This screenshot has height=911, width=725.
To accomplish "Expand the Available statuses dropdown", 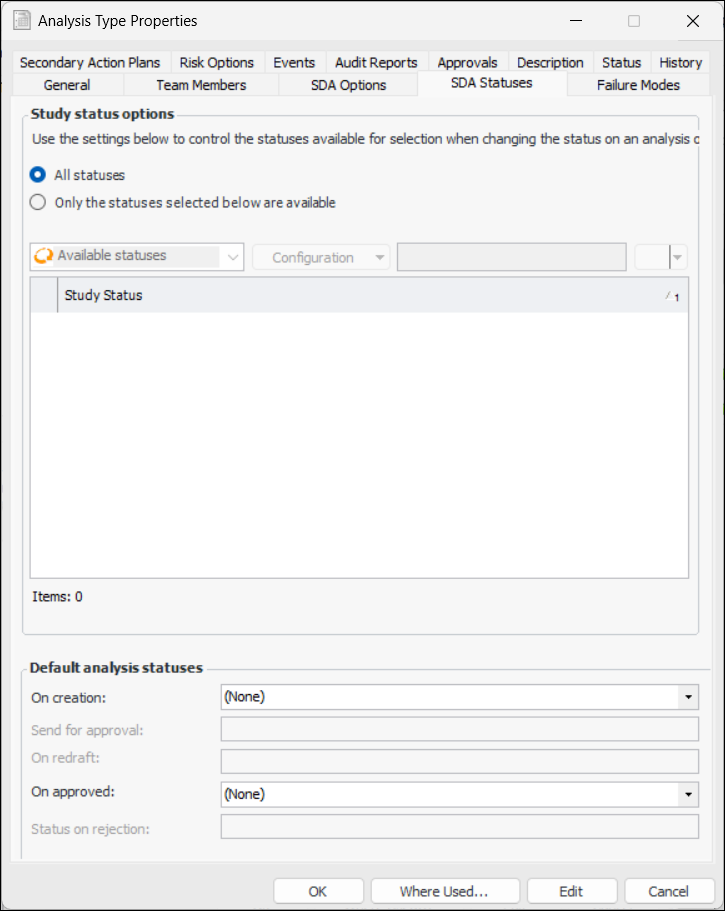I will point(233,257).
